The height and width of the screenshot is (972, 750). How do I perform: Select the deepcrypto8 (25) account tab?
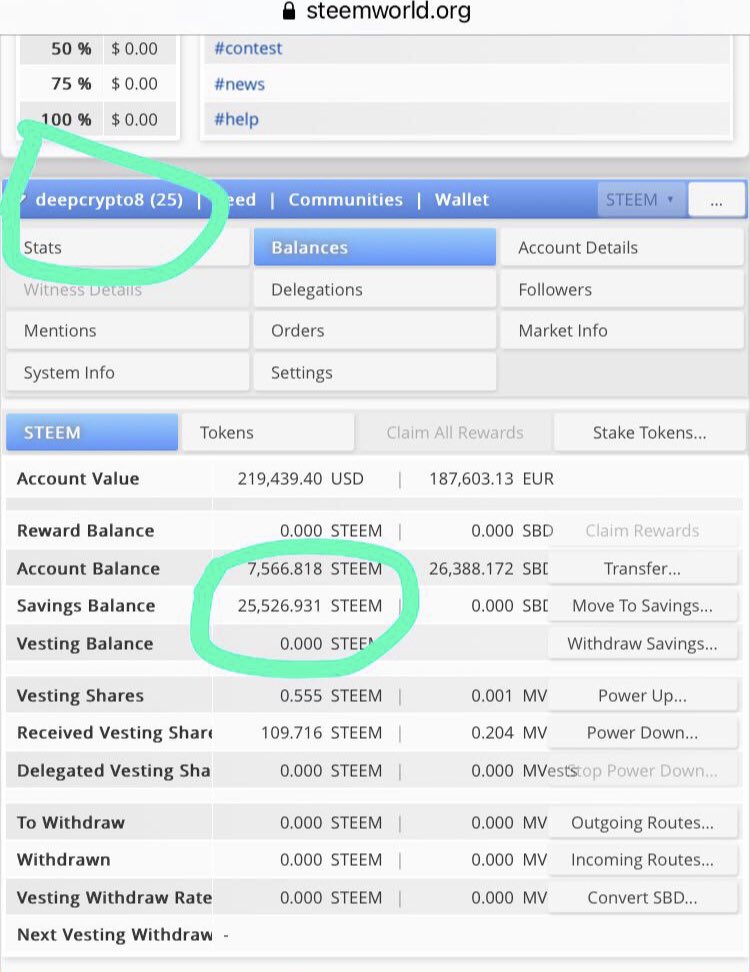click(109, 200)
